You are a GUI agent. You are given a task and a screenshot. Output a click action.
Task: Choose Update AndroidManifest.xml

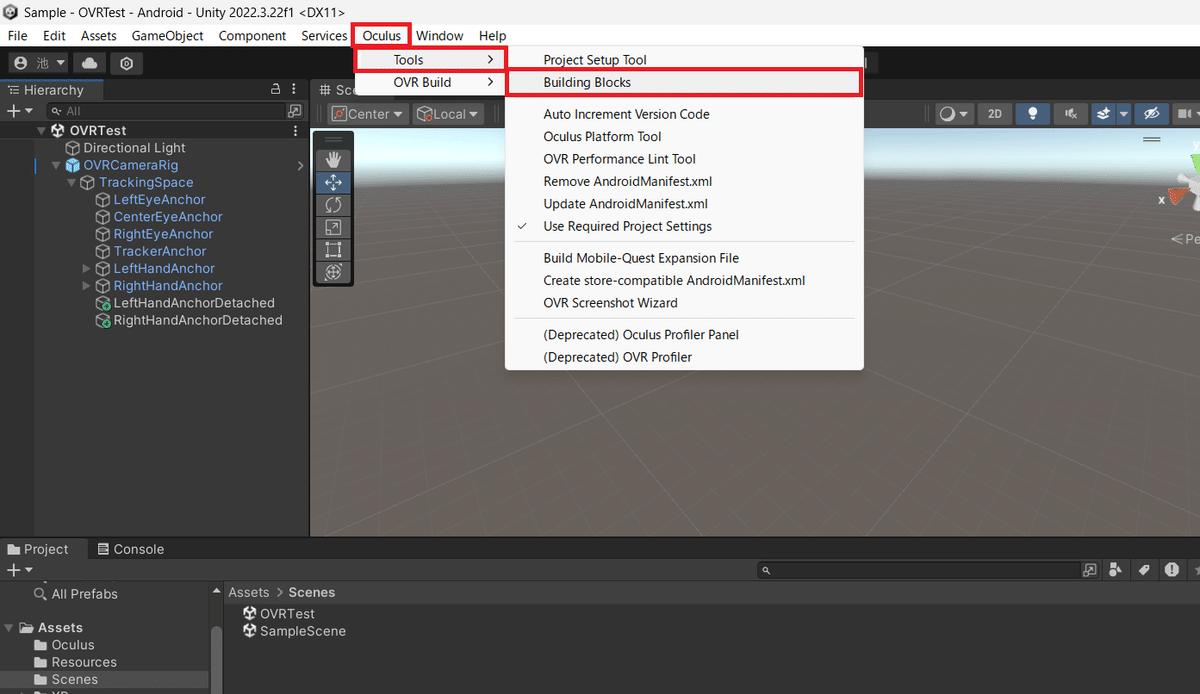coord(684,204)
